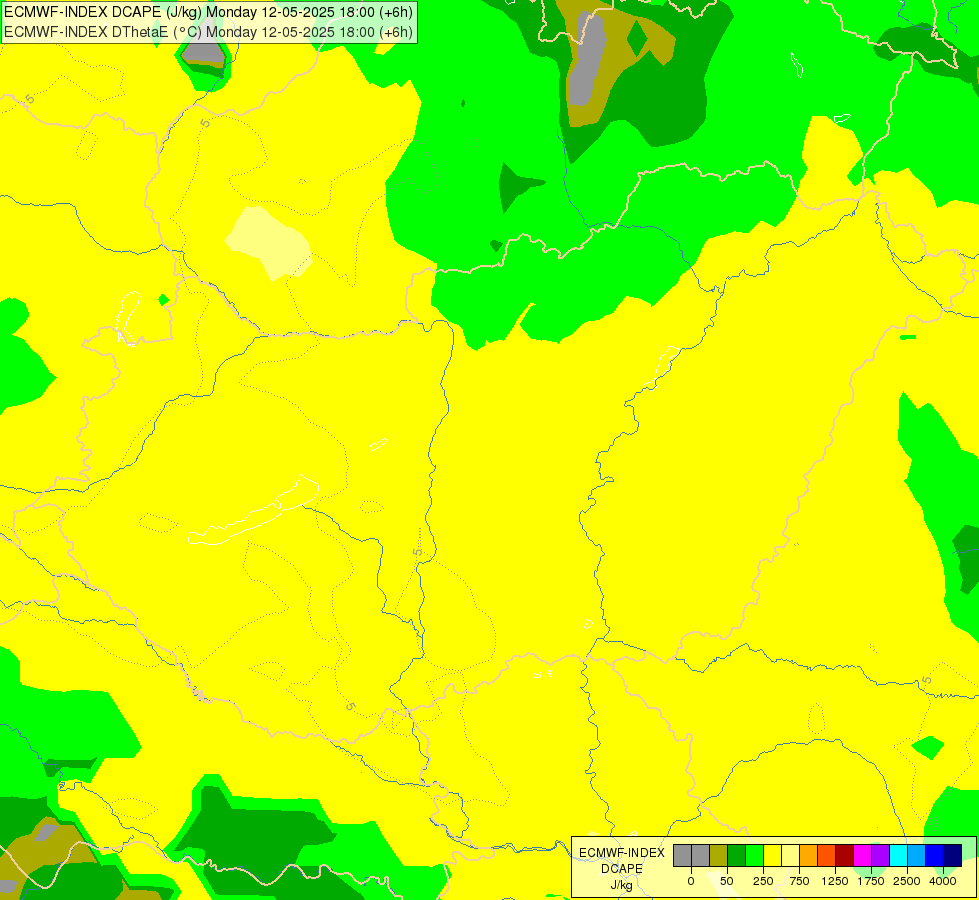Click 'ECMWF-INDEX' text in the legend box
Viewport: 979px width, 900px height.
622,853
